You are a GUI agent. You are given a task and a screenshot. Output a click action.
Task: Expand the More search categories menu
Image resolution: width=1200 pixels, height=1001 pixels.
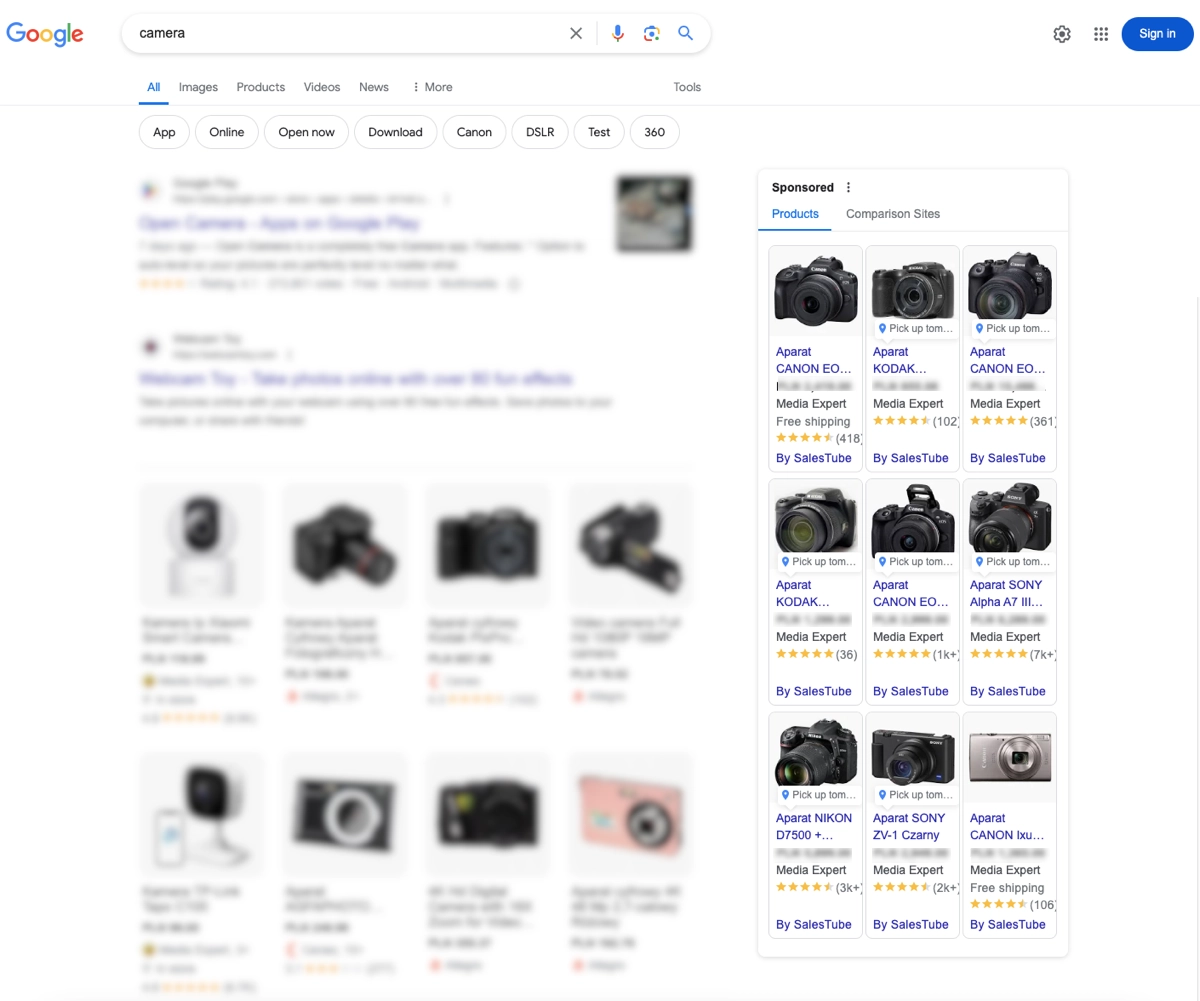point(431,87)
